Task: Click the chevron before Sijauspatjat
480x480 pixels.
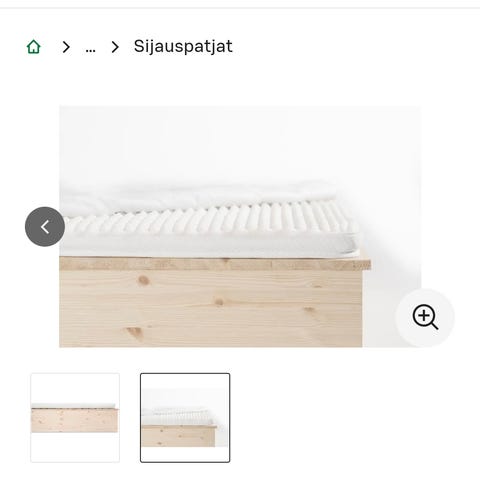Action: coord(115,47)
